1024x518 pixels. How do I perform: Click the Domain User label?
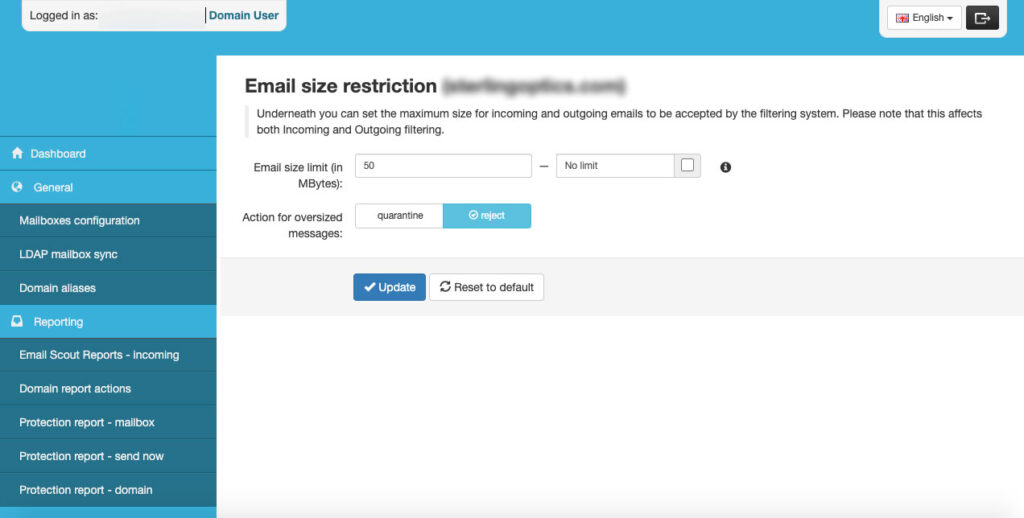point(244,15)
